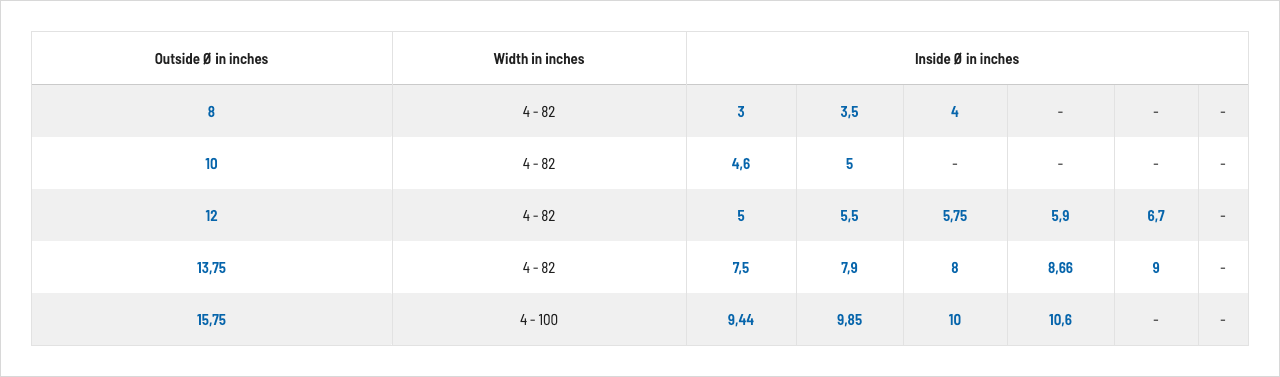Click outside diameter value 8
The width and height of the screenshot is (1280, 377).
click(x=211, y=112)
